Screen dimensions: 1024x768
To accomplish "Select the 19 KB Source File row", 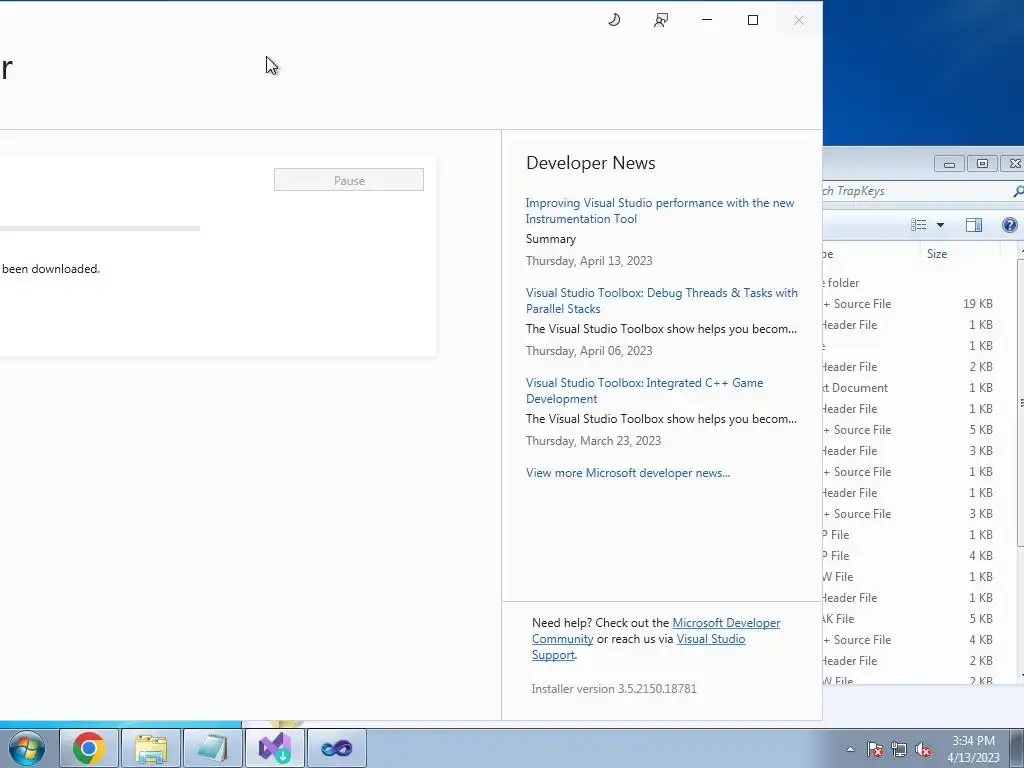I will tap(918, 304).
